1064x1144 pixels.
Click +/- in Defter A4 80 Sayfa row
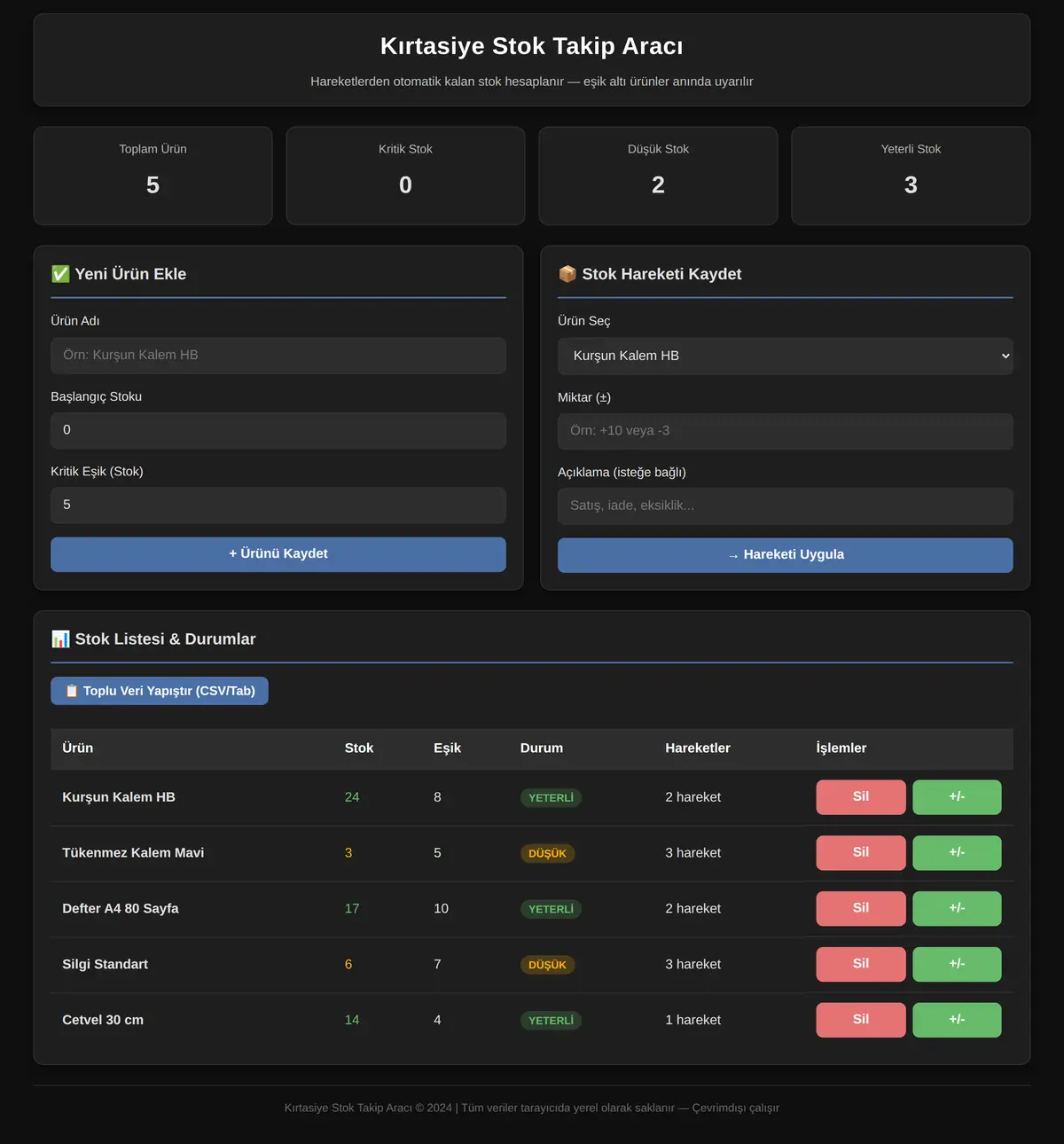(x=957, y=909)
